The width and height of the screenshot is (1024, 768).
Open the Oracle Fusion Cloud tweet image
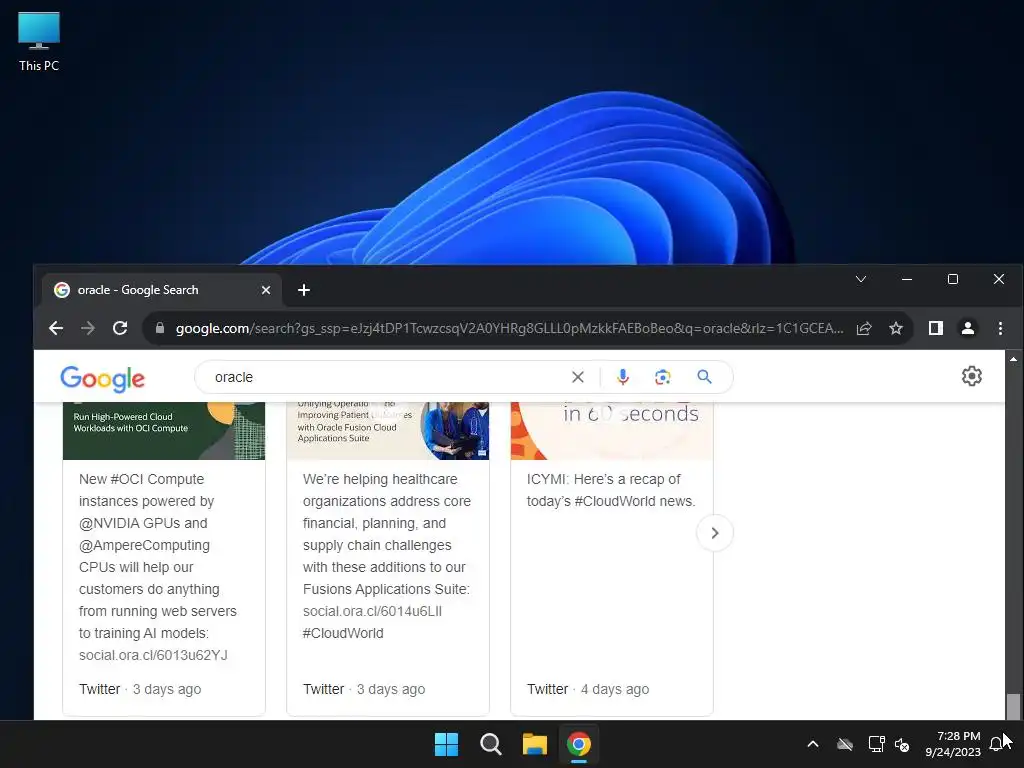[388, 431]
